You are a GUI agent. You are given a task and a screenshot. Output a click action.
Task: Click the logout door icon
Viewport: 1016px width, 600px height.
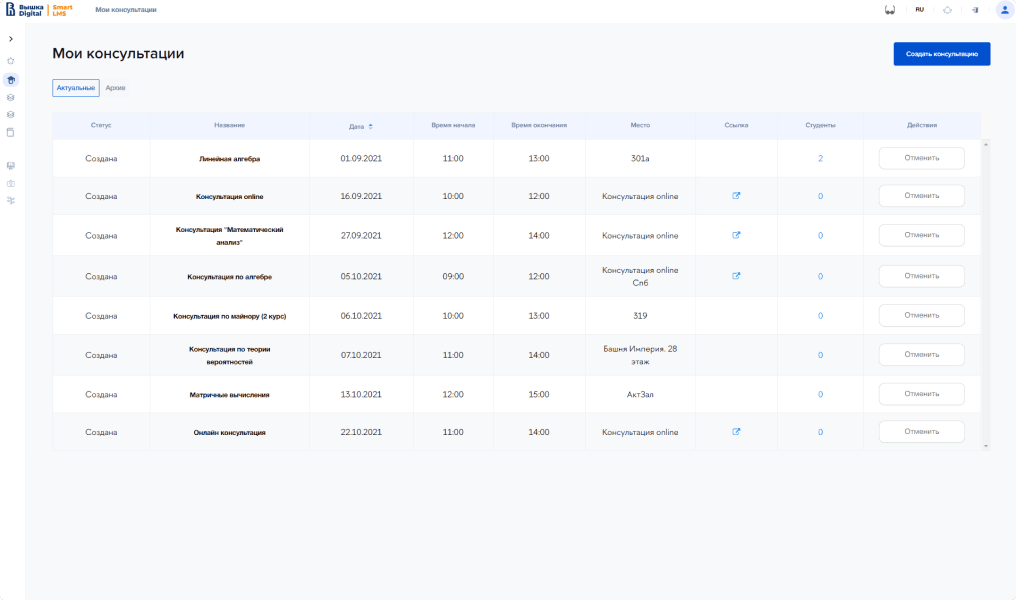975,10
